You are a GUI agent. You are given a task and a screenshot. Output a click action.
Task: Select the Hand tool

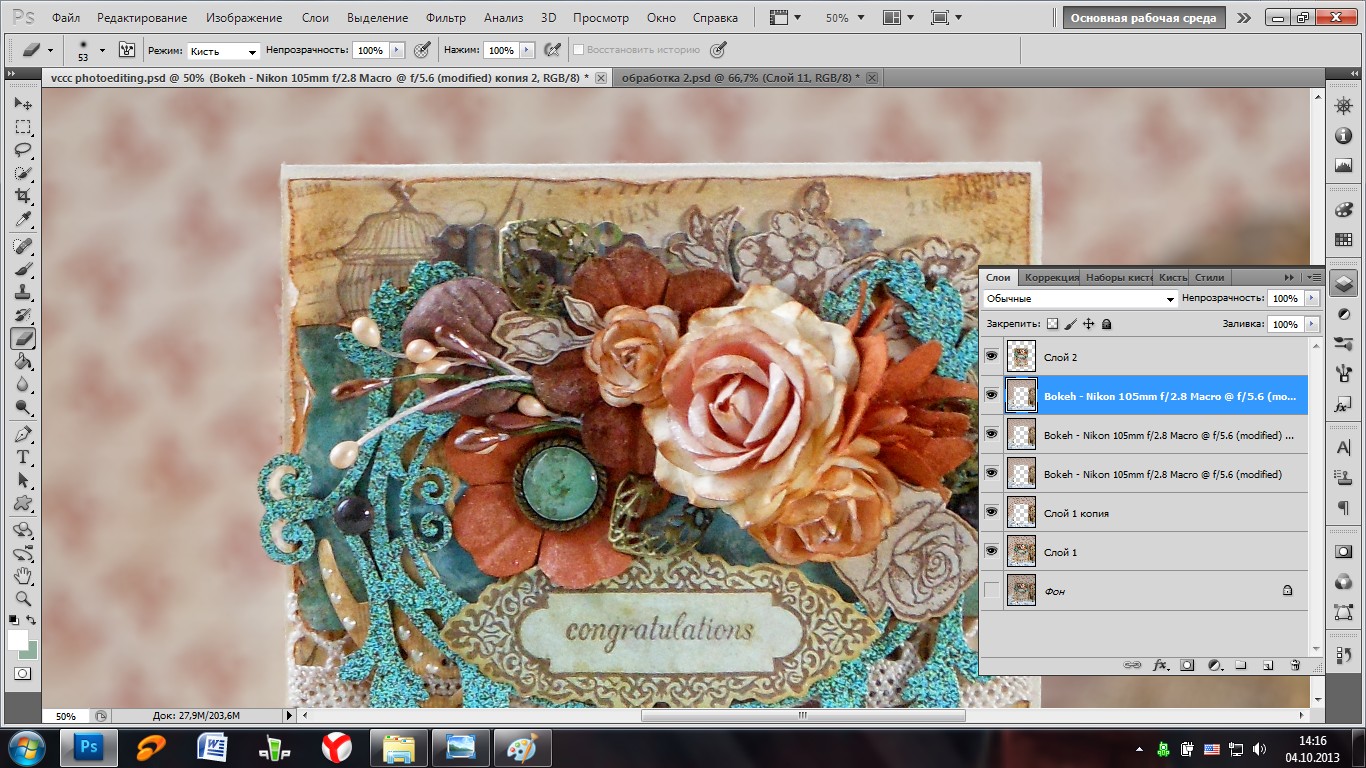[23, 575]
